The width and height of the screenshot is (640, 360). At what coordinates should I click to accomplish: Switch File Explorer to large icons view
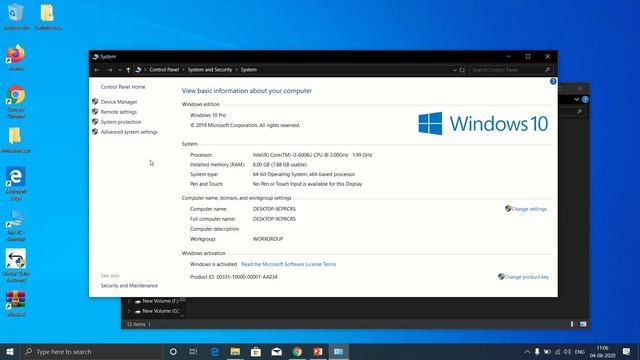pos(583,324)
